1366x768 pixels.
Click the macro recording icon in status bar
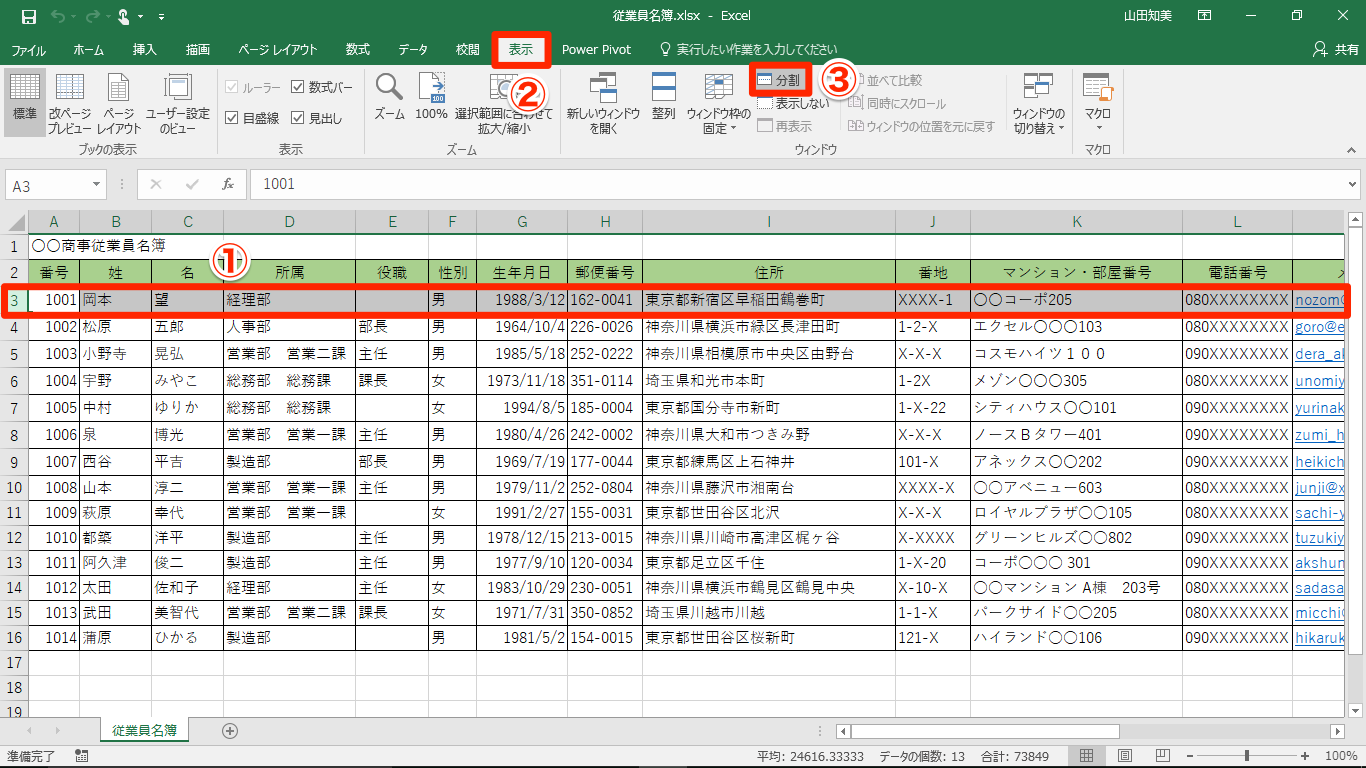pos(81,756)
